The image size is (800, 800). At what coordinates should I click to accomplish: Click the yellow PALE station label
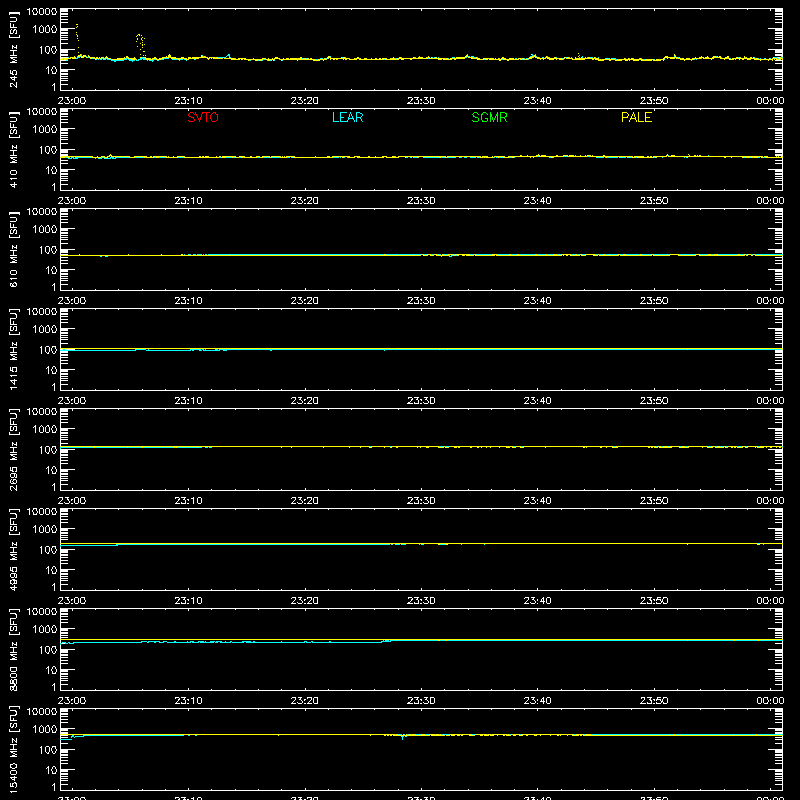point(636,117)
